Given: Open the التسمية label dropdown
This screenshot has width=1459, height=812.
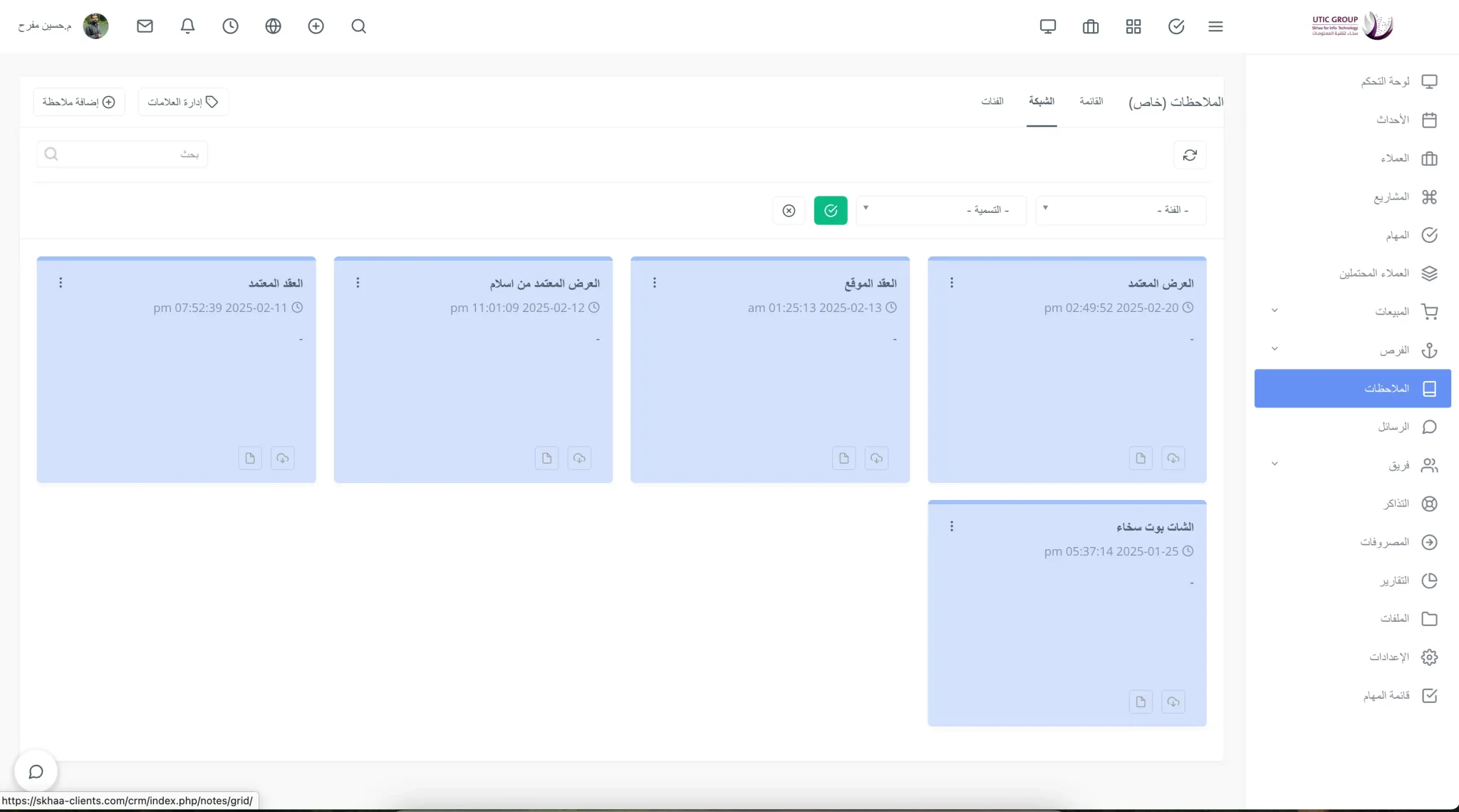Looking at the screenshot, I should point(941,210).
